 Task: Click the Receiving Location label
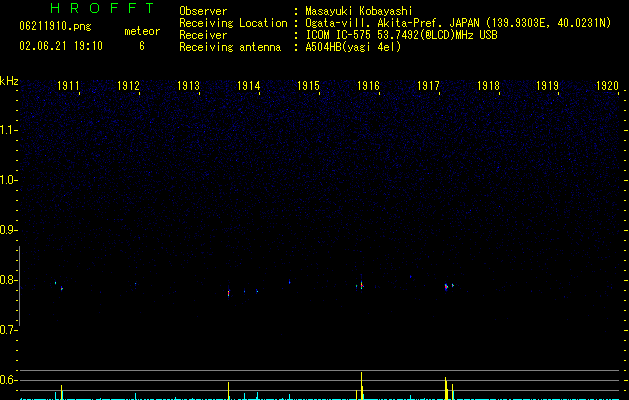pos(233,23)
